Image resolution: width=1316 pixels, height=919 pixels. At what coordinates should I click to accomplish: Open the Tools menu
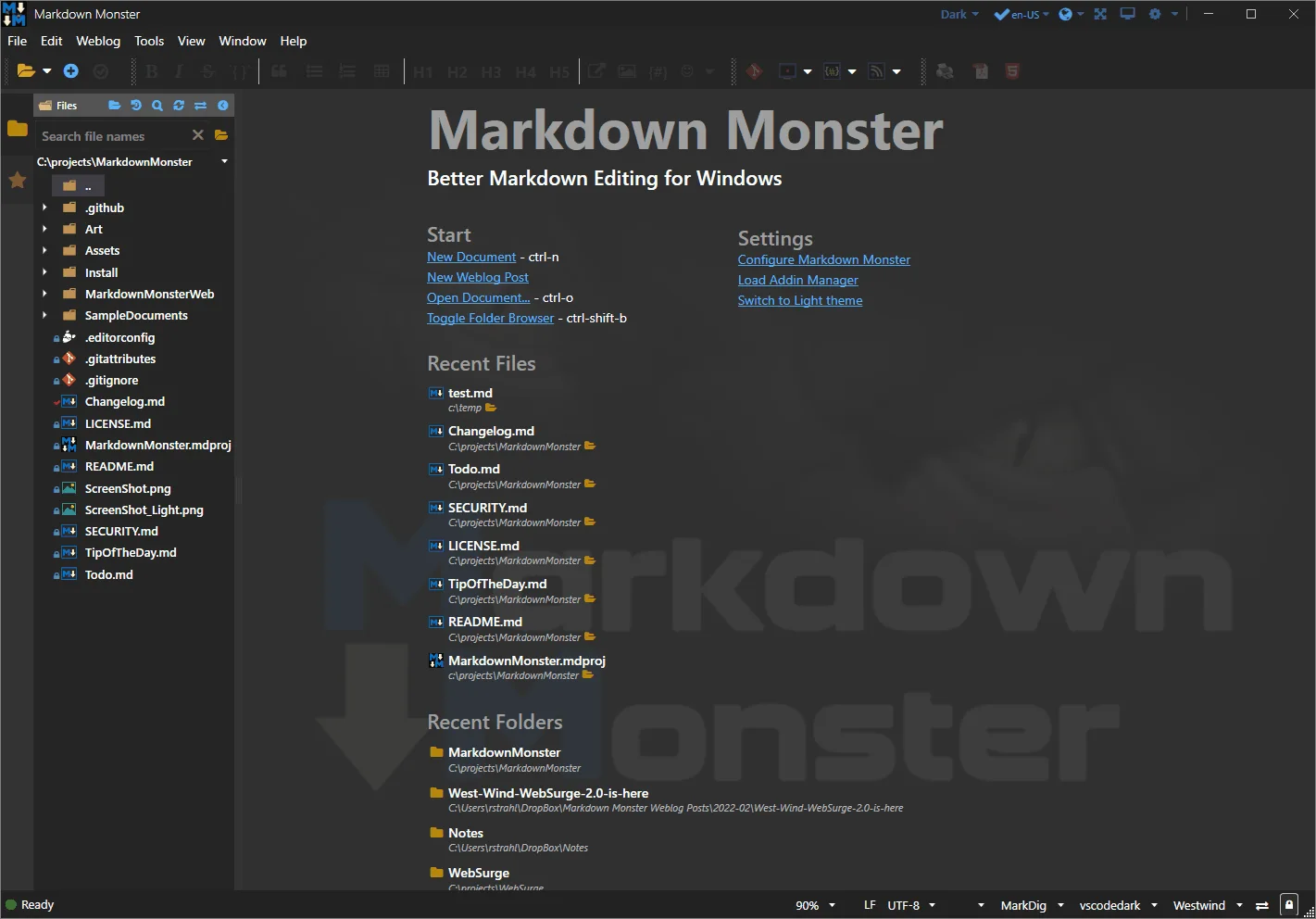(149, 41)
